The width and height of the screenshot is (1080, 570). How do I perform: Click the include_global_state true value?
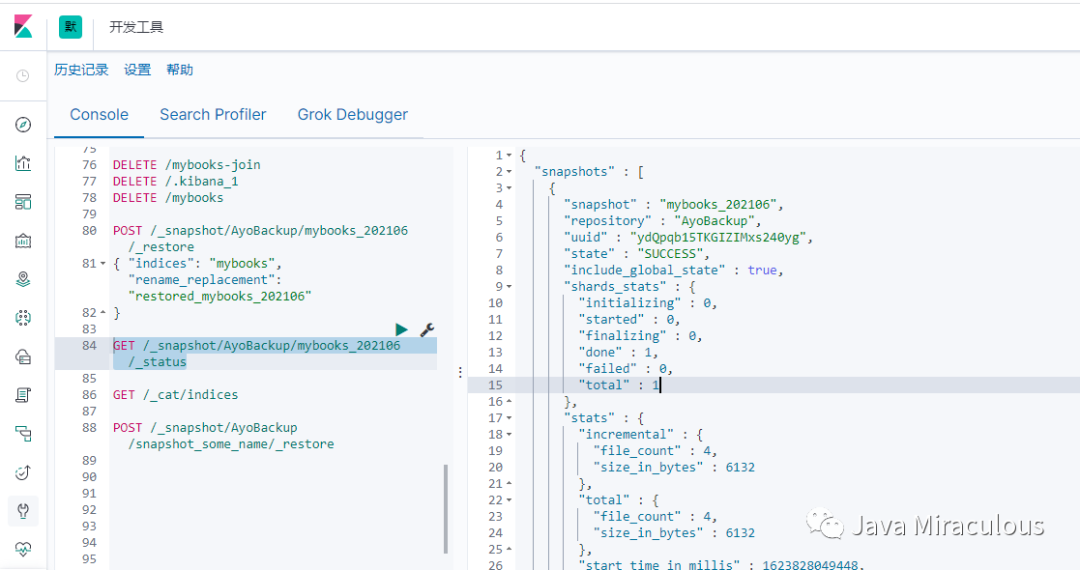click(x=762, y=271)
